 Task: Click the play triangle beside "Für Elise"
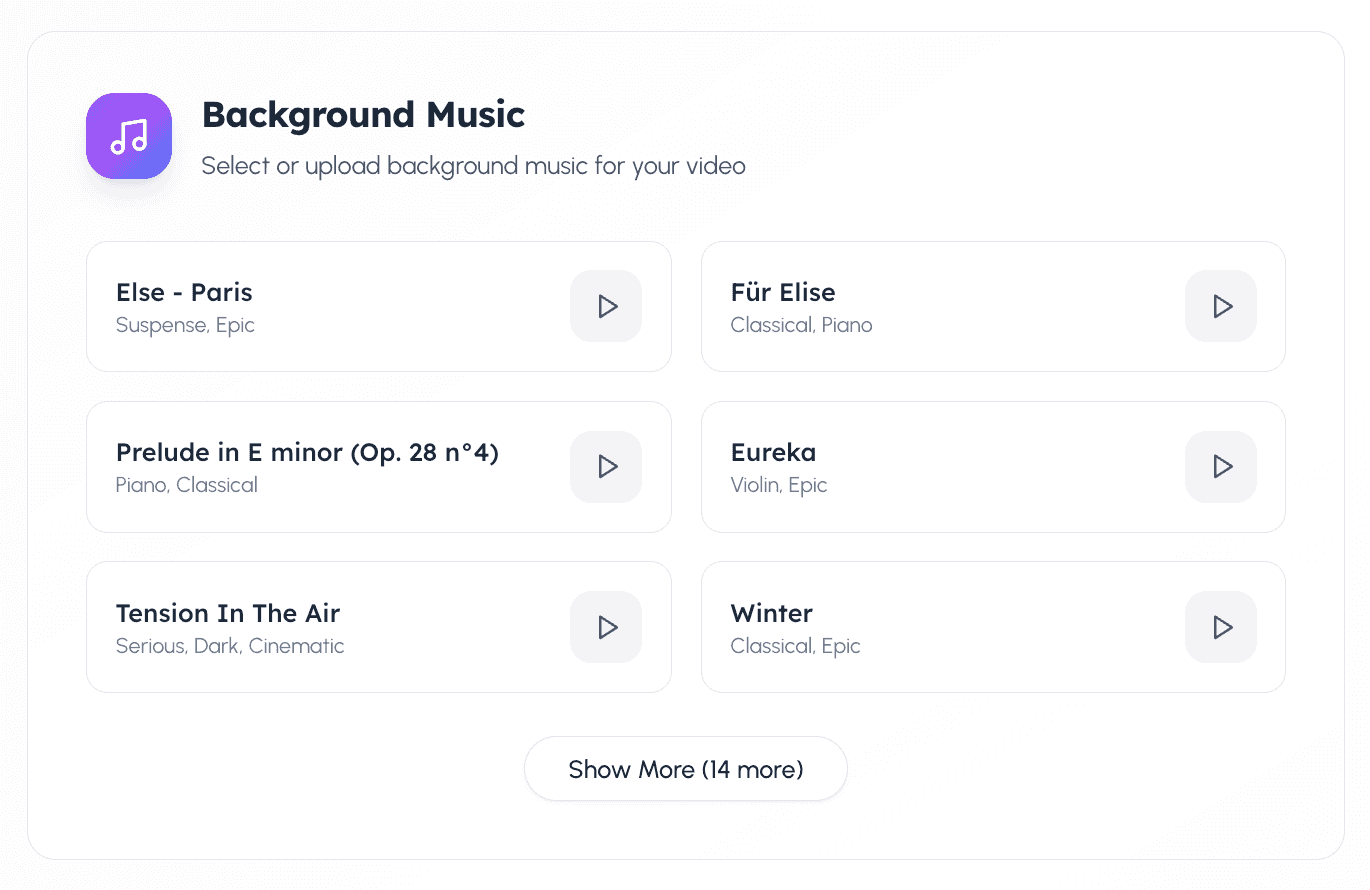(1220, 306)
